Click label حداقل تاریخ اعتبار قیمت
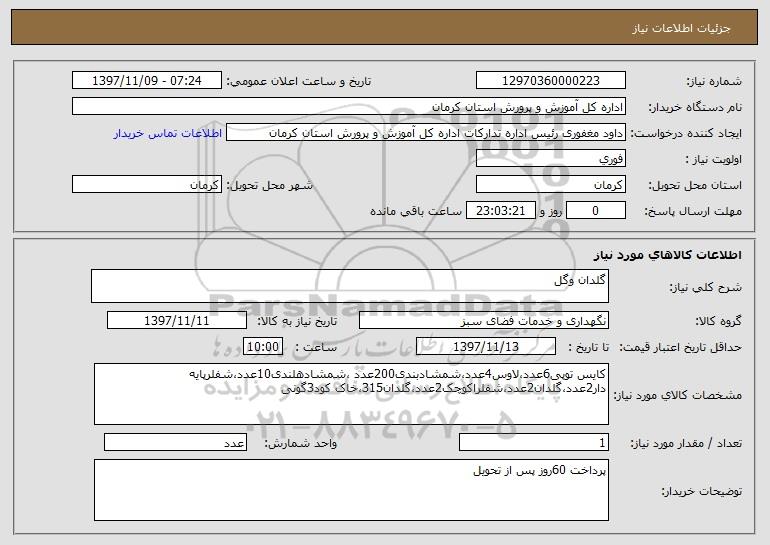Screen dimensions: 770x545 [681, 348]
